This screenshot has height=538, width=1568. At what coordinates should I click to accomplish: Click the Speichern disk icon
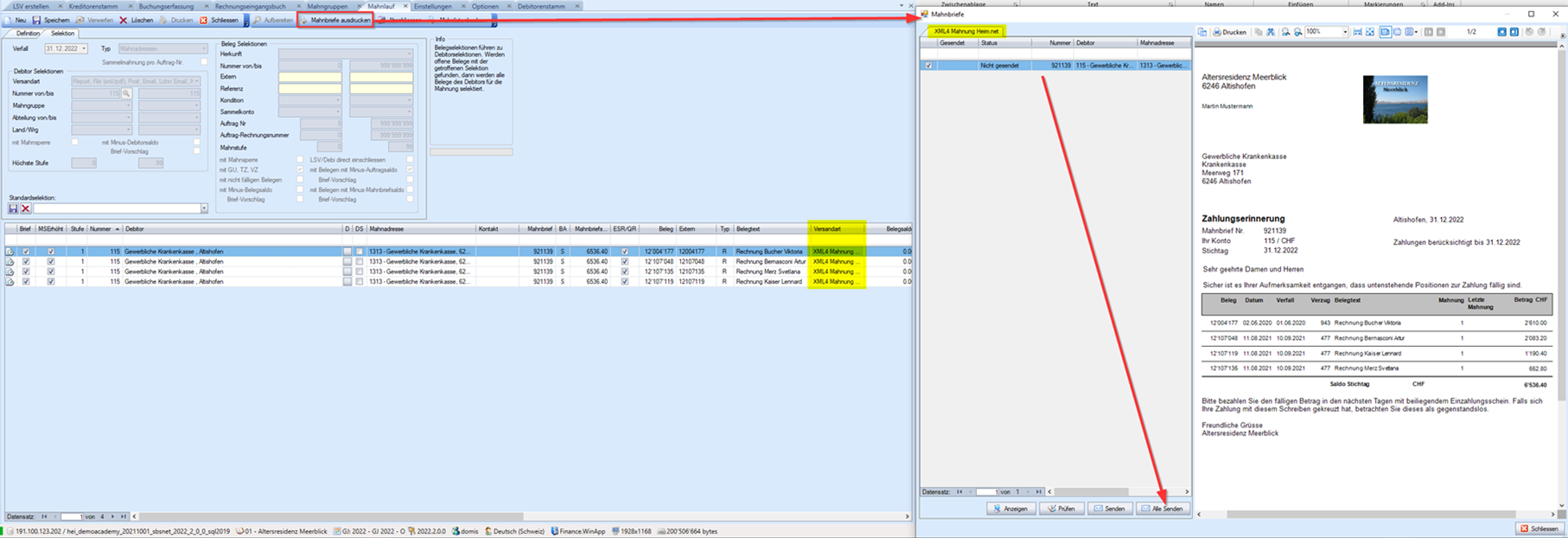click(37, 20)
